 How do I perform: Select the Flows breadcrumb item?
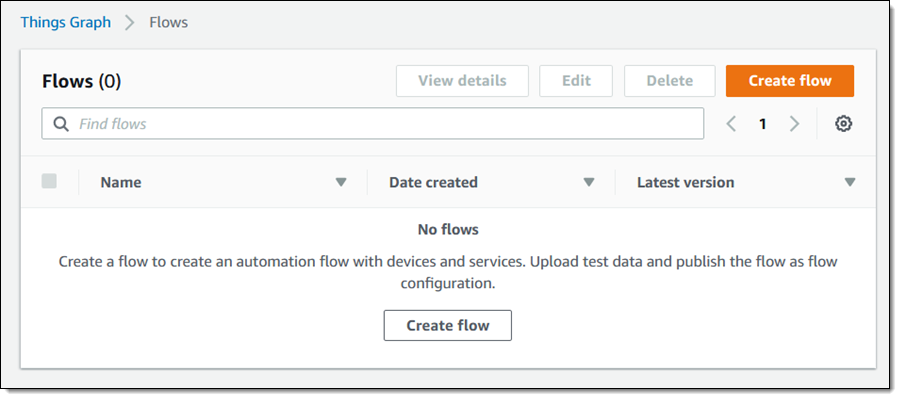pyautogui.click(x=169, y=22)
